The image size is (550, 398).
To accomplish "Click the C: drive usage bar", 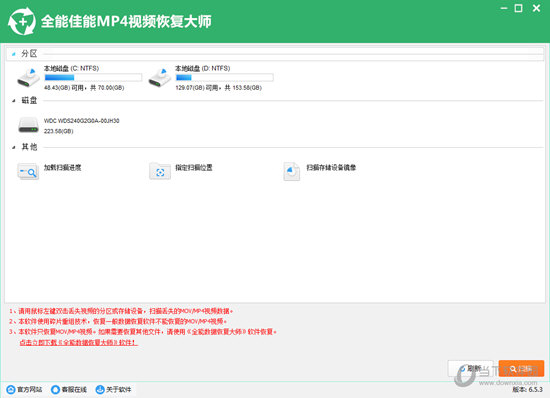I will click(x=93, y=77).
